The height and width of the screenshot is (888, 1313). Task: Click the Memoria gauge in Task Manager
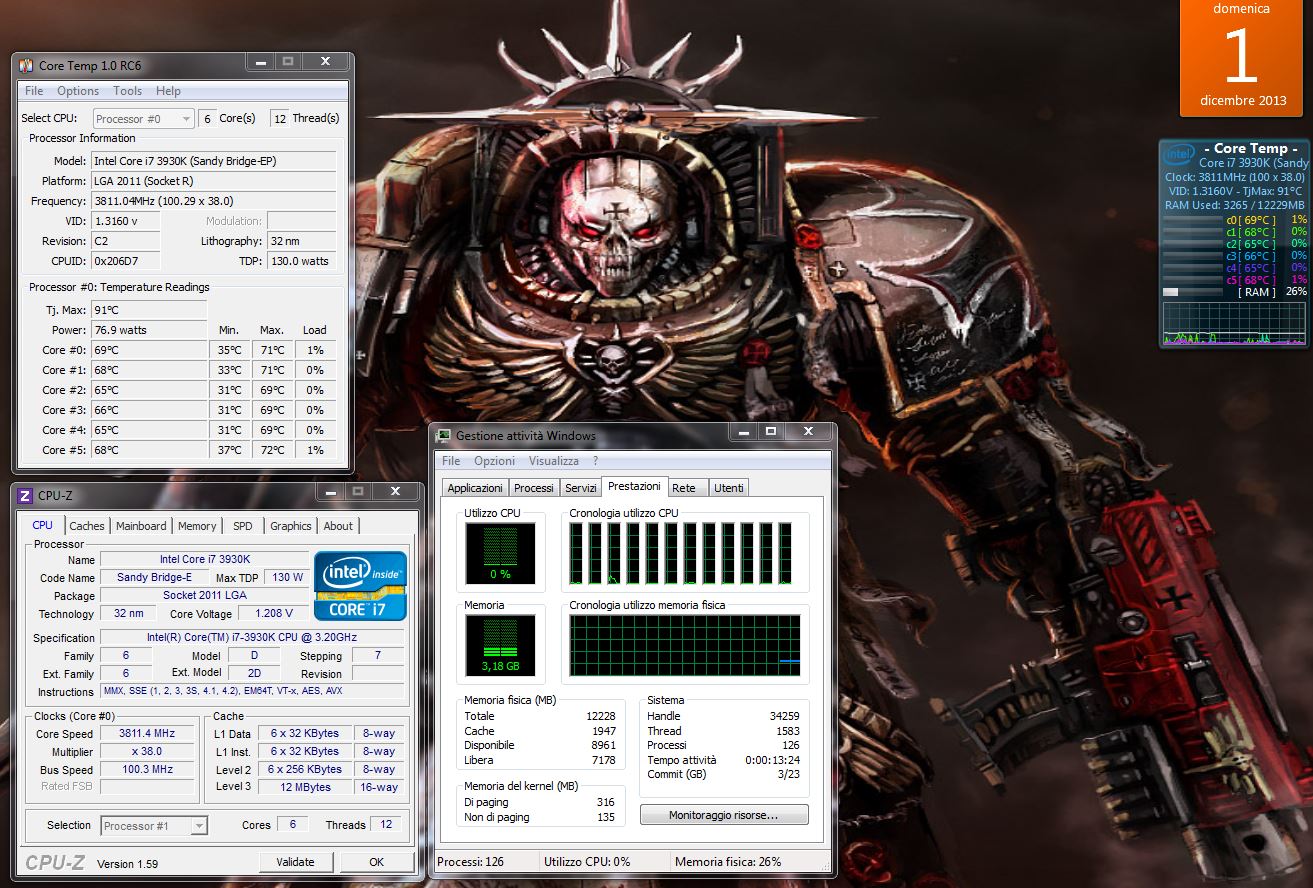pos(500,644)
